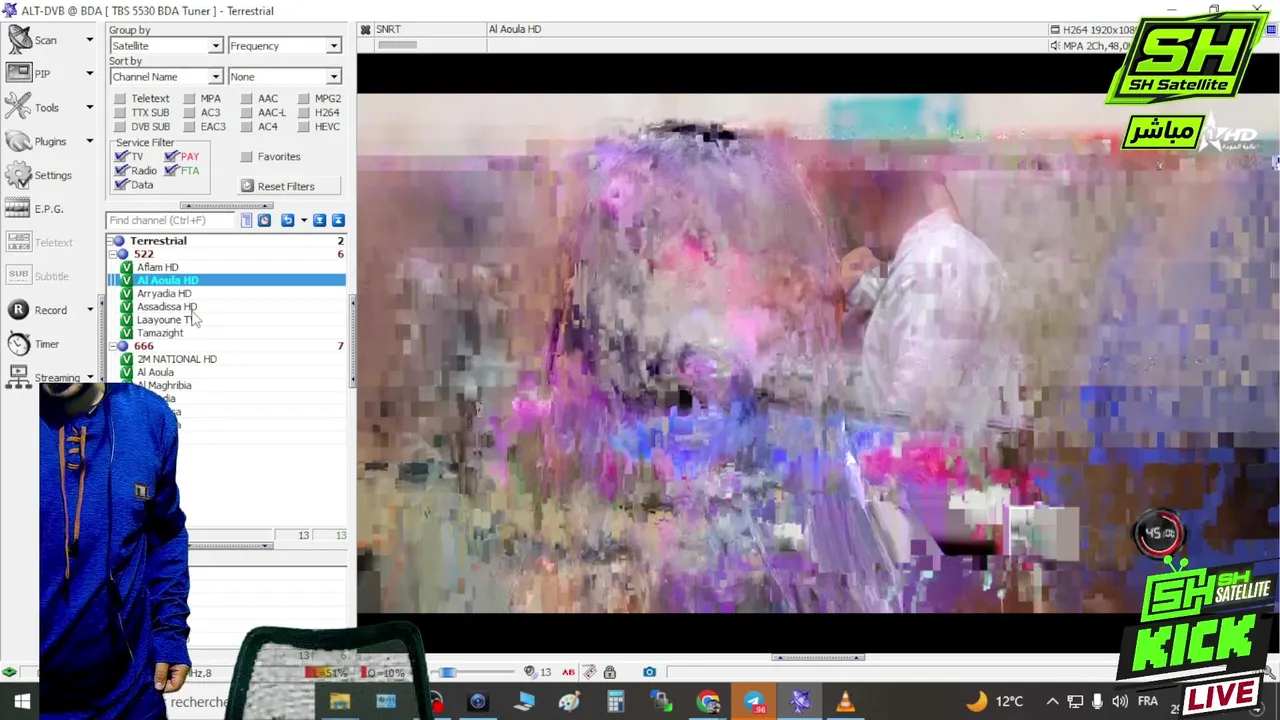The width and height of the screenshot is (1280, 720).
Task: Check the H264 video filter
Action: coord(303,112)
